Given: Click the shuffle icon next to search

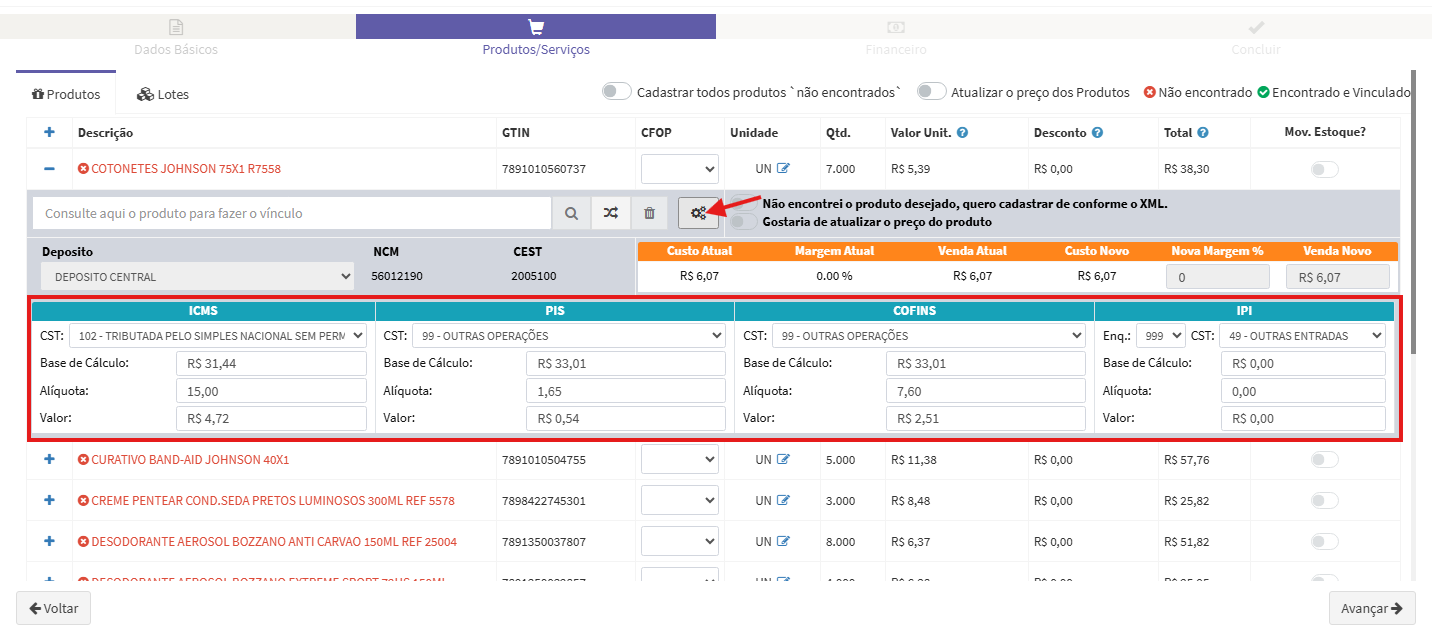Looking at the screenshot, I should [610, 213].
